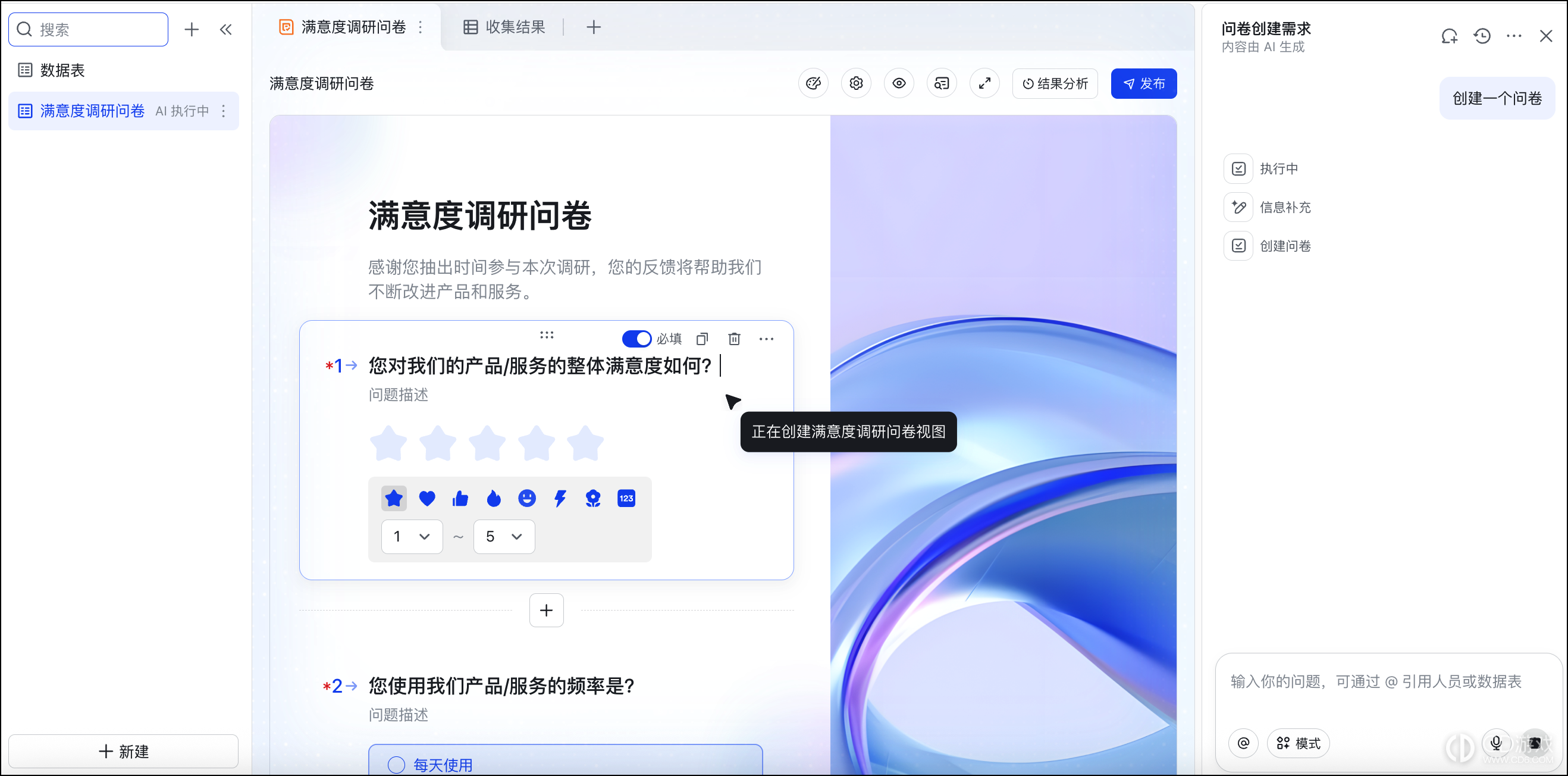Click the 结果分析 button

pos(1055,83)
